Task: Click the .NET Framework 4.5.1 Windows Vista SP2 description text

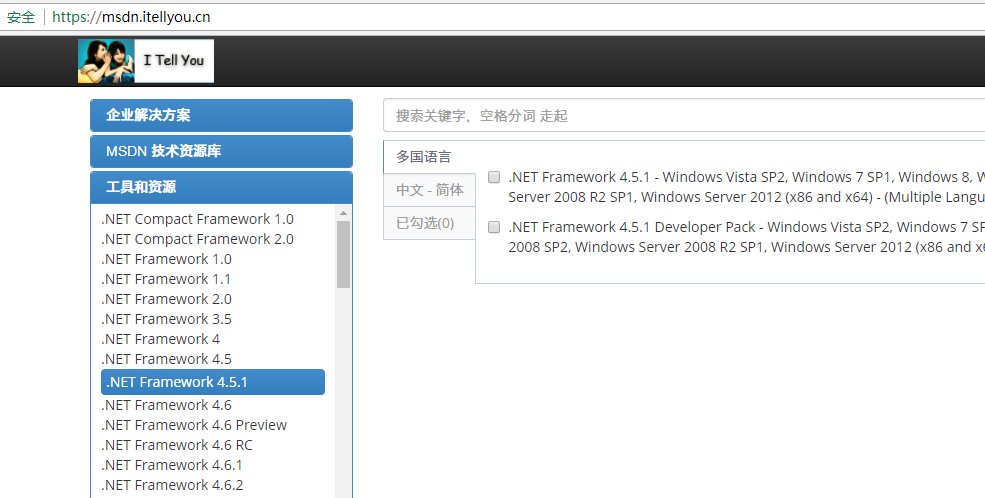Action: point(746,187)
